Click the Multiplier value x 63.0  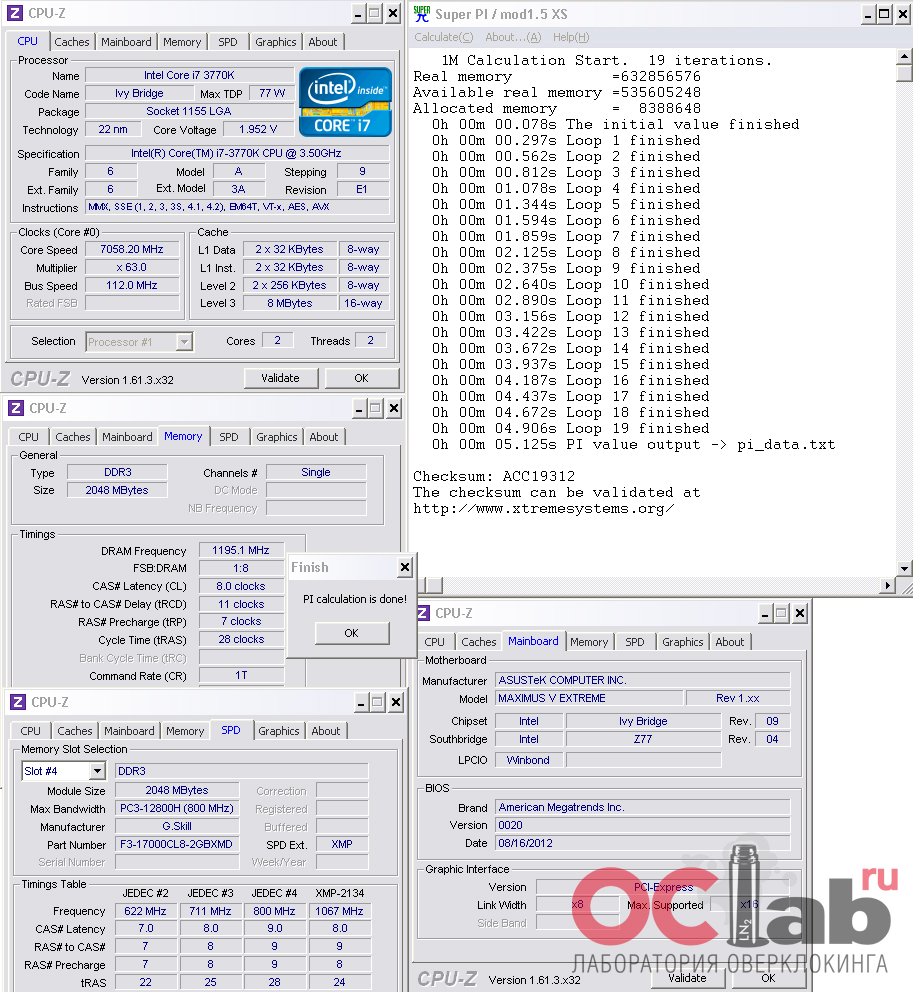tap(132, 267)
